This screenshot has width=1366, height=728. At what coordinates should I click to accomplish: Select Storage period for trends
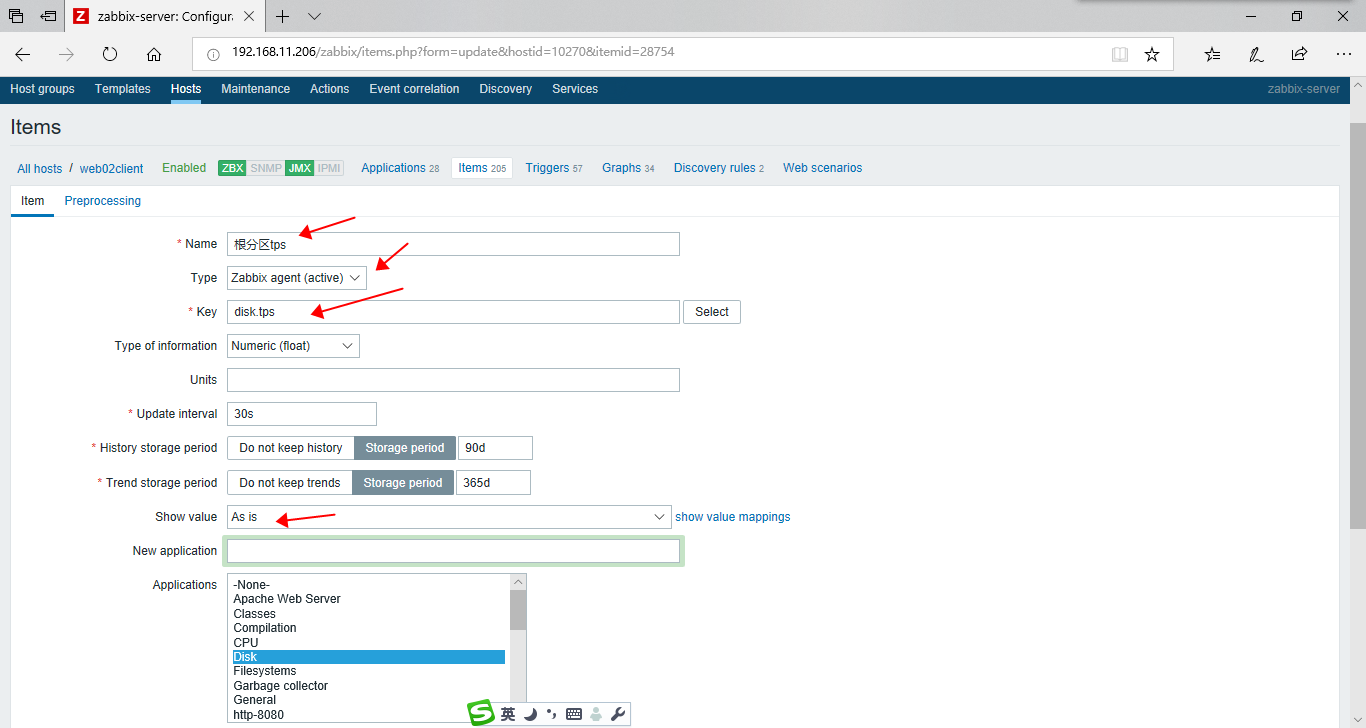pos(403,483)
